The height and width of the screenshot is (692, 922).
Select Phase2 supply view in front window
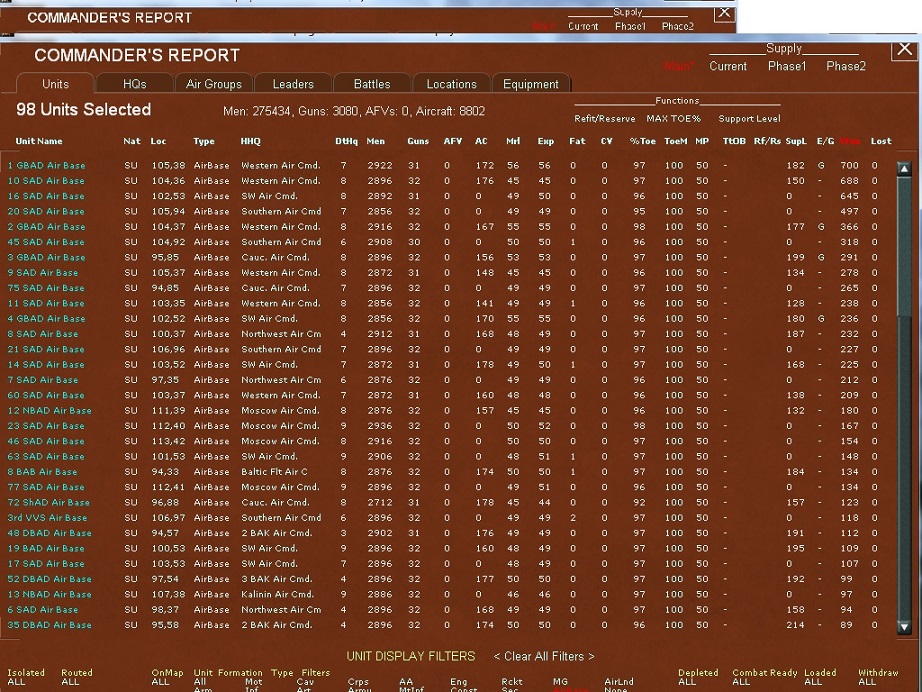click(846, 66)
